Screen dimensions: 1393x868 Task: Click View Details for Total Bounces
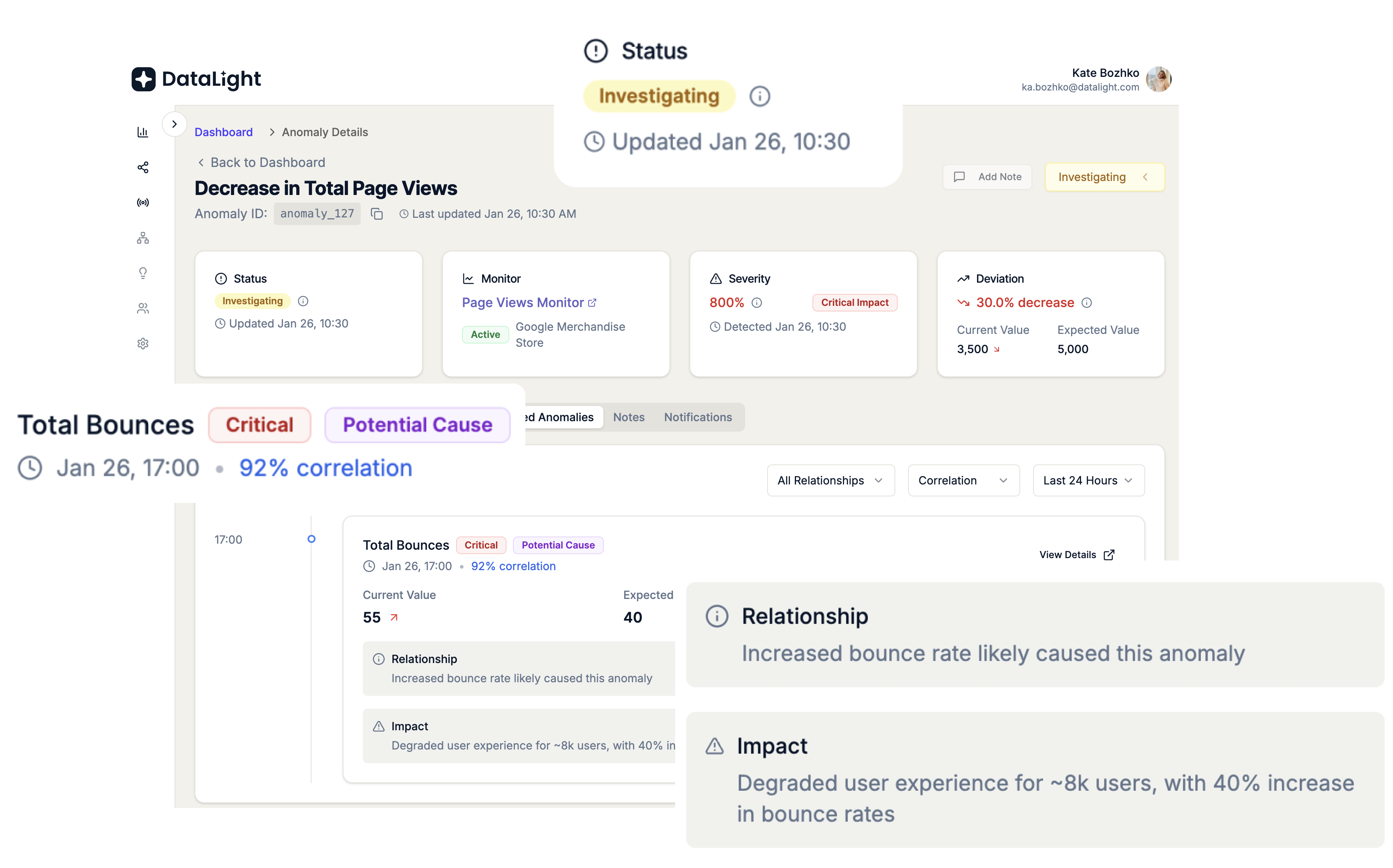coord(1076,554)
